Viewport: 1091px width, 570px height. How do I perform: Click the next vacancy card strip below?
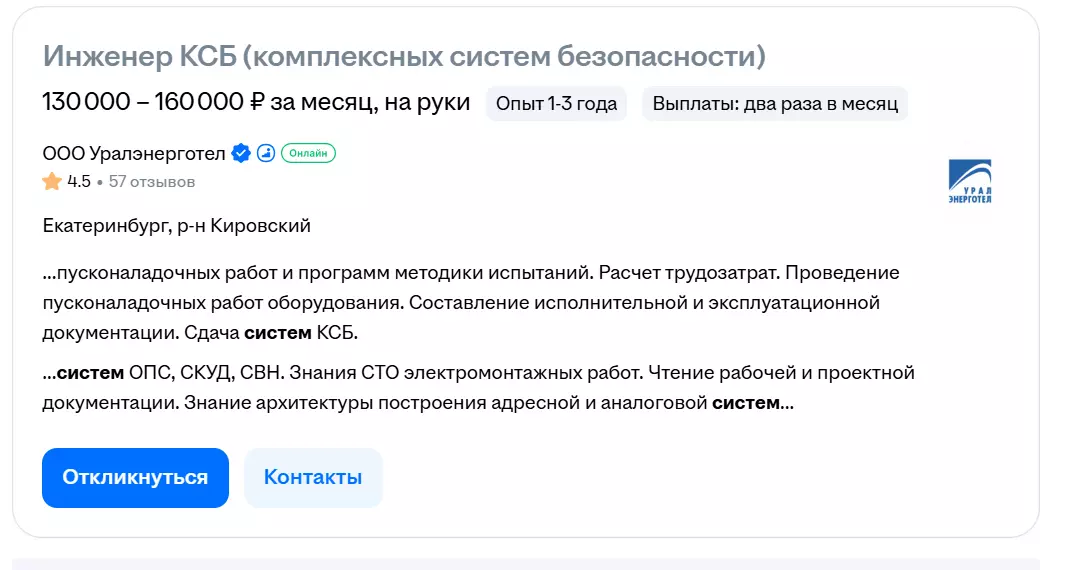point(525,564)
